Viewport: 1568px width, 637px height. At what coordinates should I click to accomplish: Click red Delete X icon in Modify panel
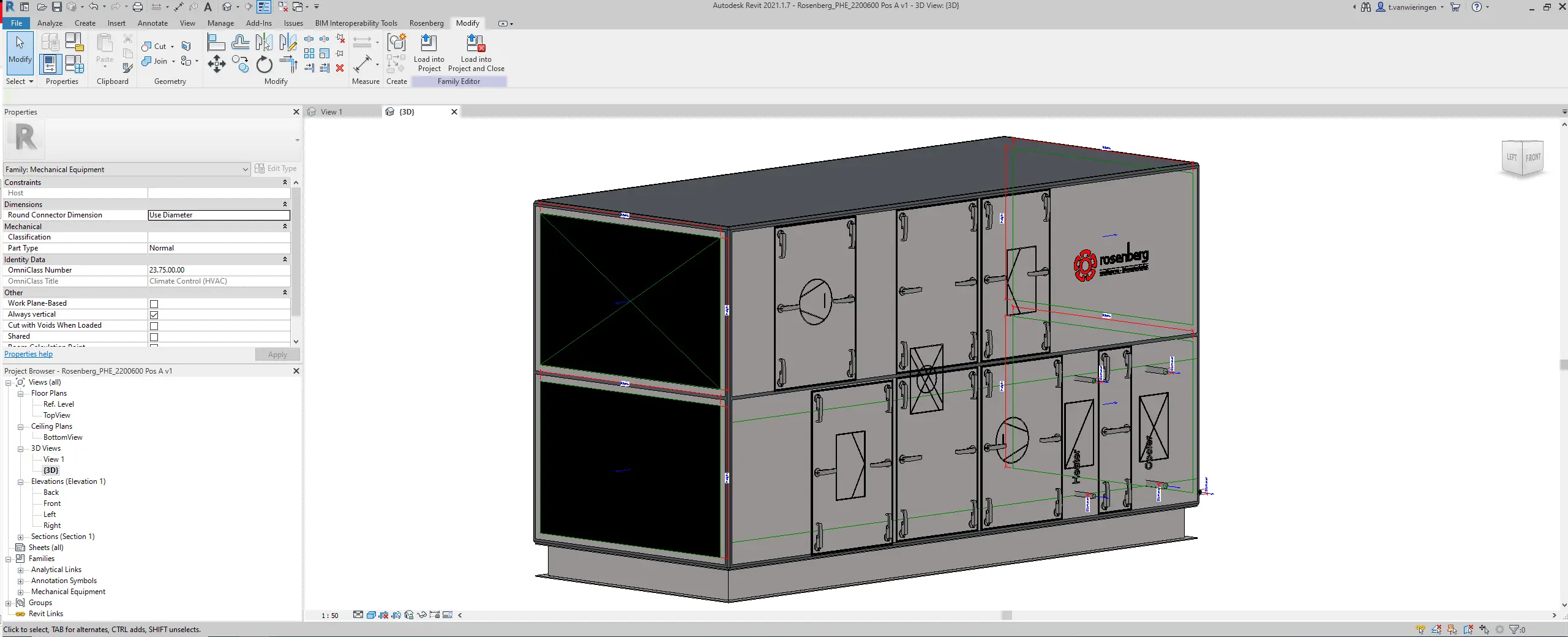tap(340, 68)
